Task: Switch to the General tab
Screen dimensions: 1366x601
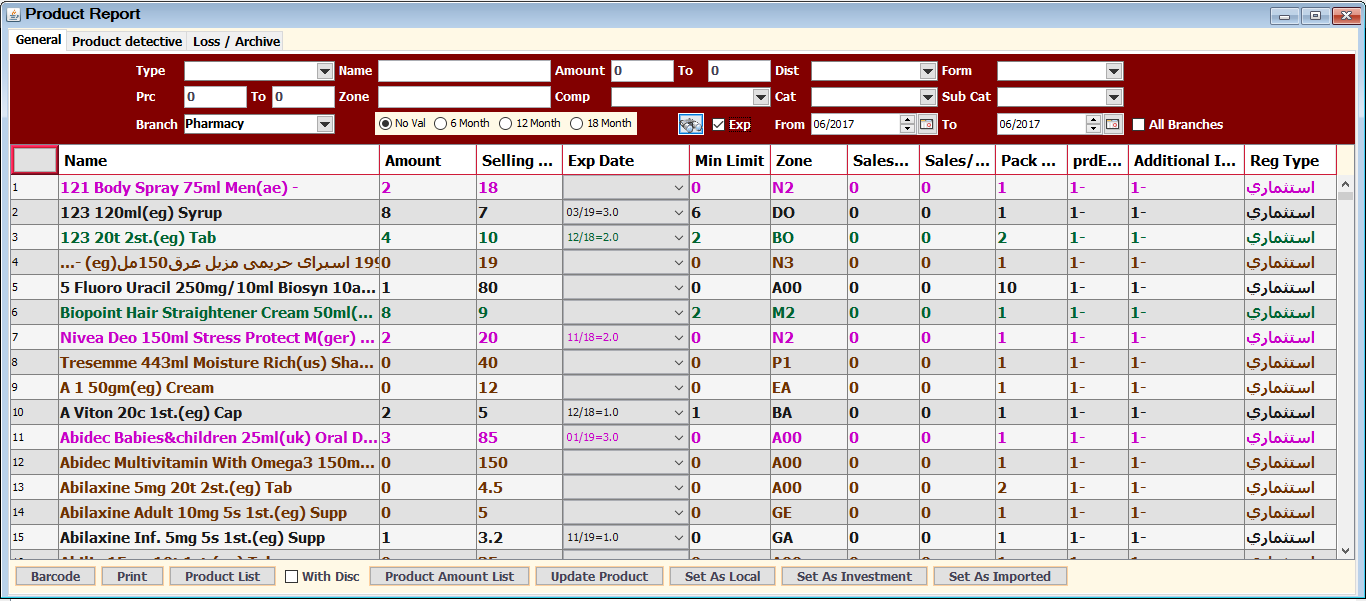Action: tap(39, 40)
